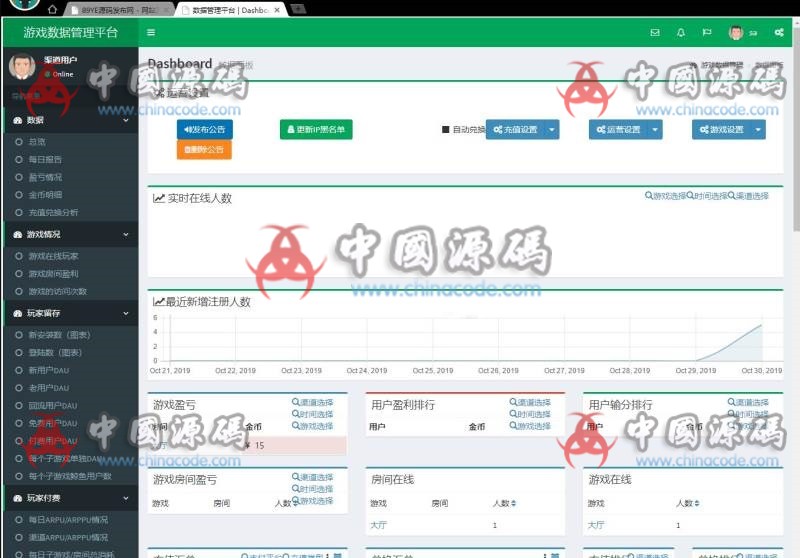Open the 运营设置 dropdown arrow
Screen dimensions: 800x558
(x=655, y=130)
